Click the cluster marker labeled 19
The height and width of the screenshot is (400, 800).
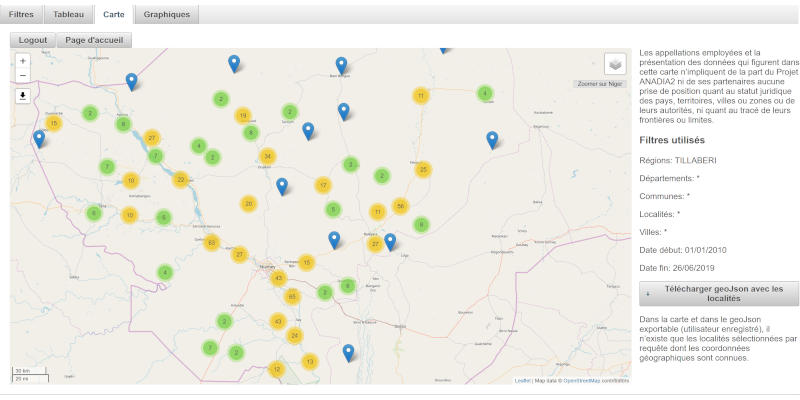point(242,116)
